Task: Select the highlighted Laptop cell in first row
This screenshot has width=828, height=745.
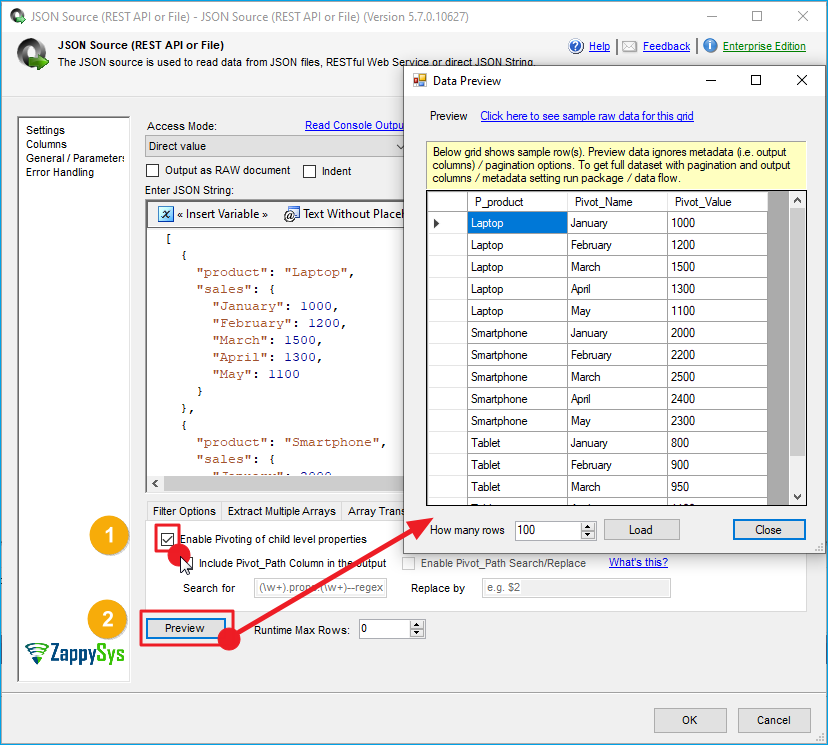Action: point(517,223)
